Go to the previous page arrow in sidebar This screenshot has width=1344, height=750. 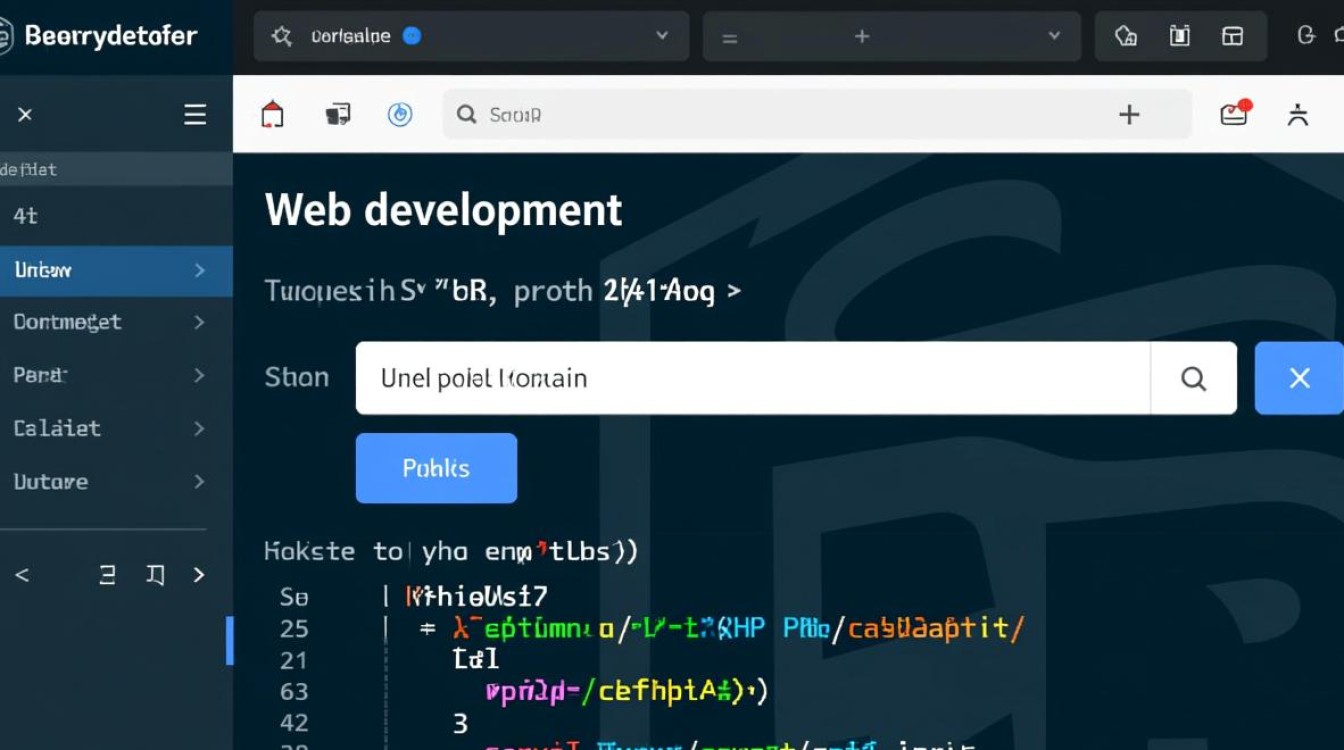point(22,575)
